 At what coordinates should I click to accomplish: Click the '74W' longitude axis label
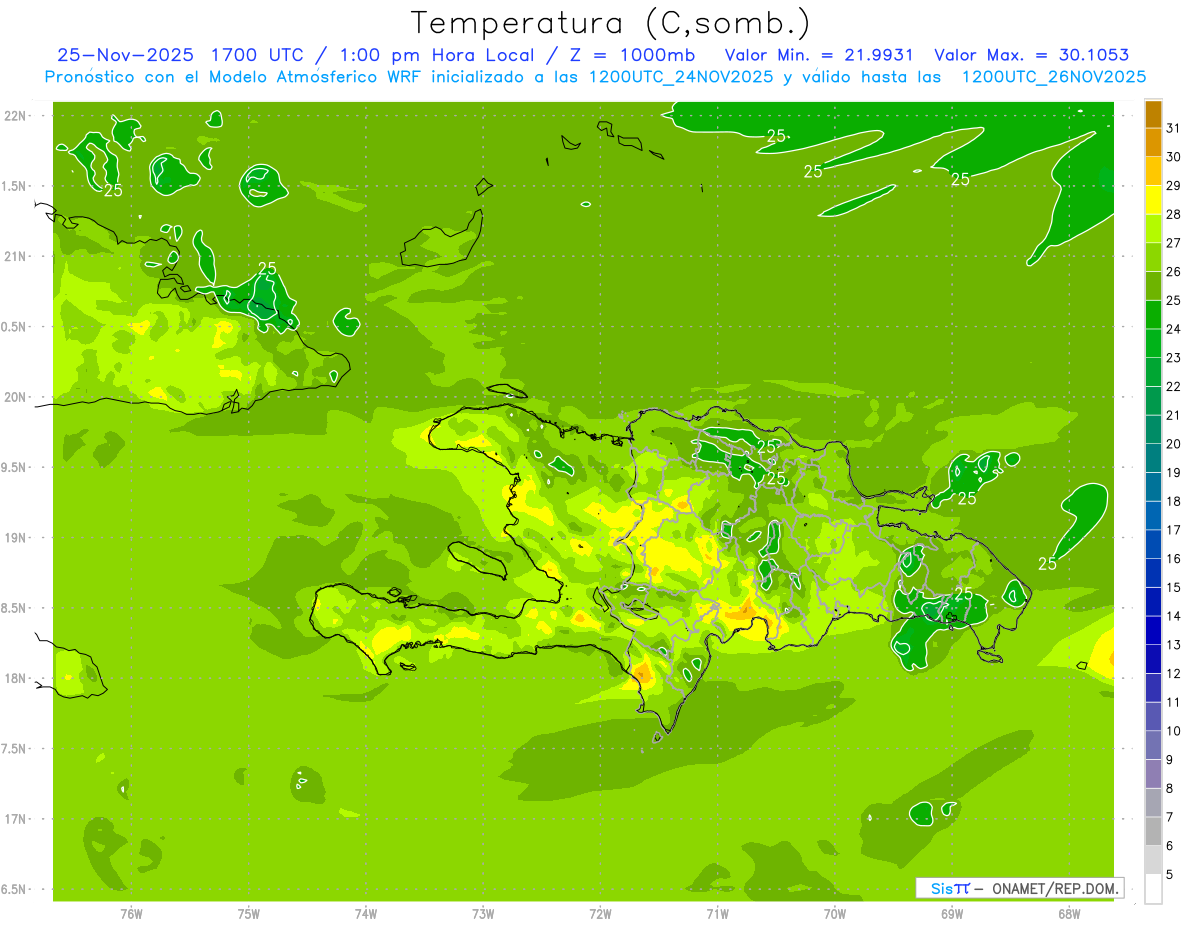tap(366, 913)
